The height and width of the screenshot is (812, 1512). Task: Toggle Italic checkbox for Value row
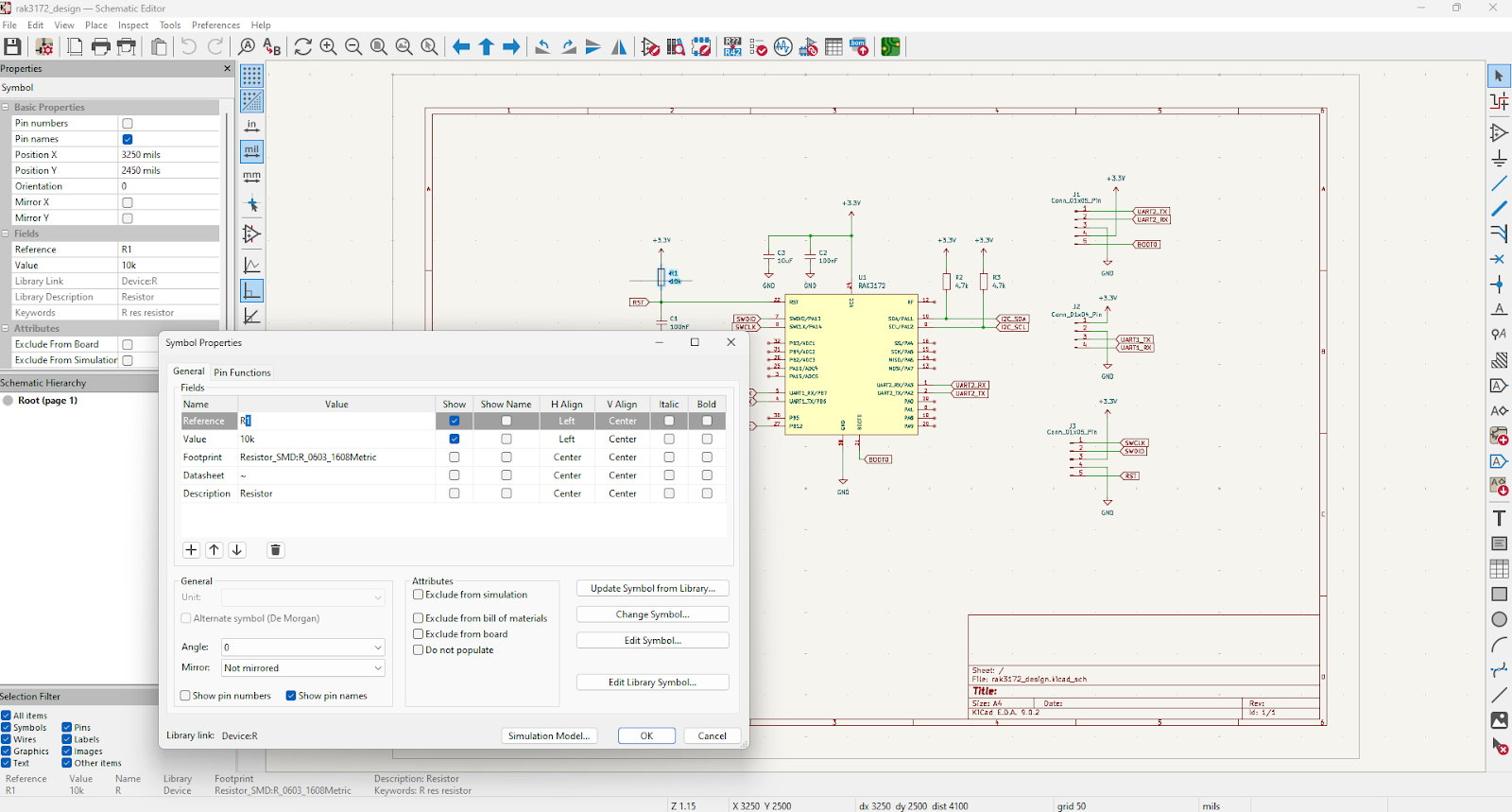tap(669, 440)
